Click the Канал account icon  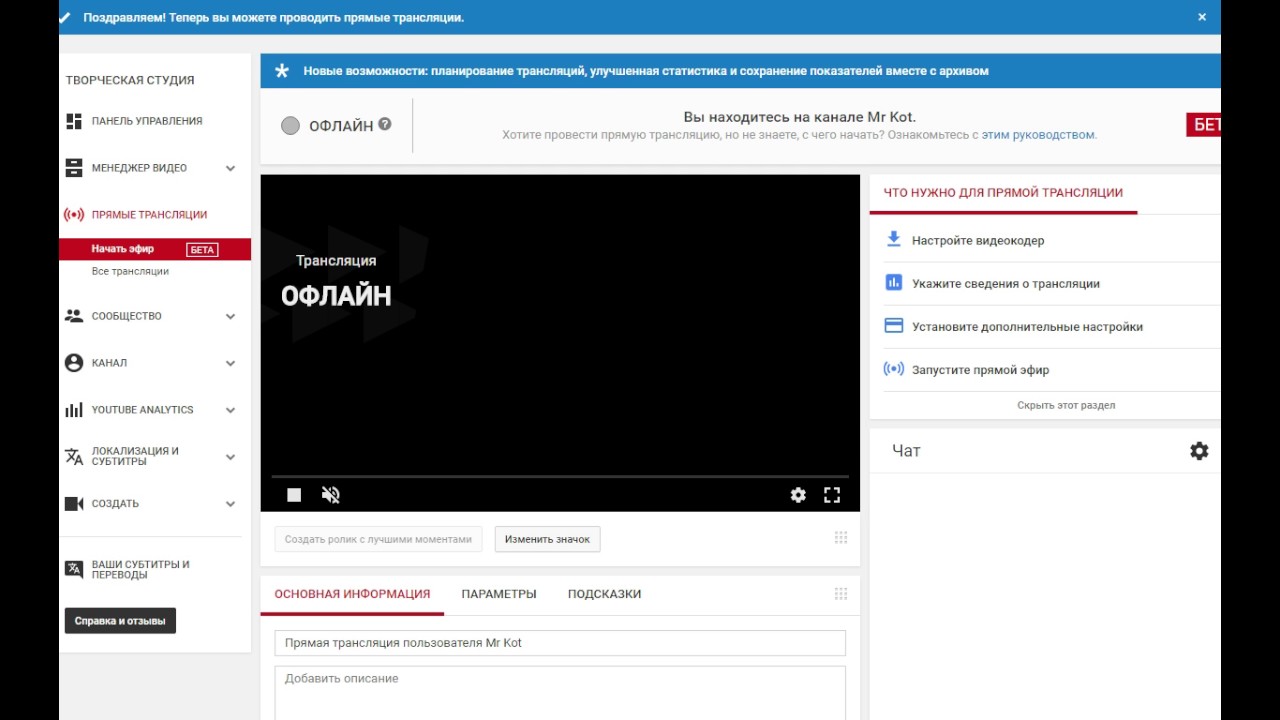point(74,363)
